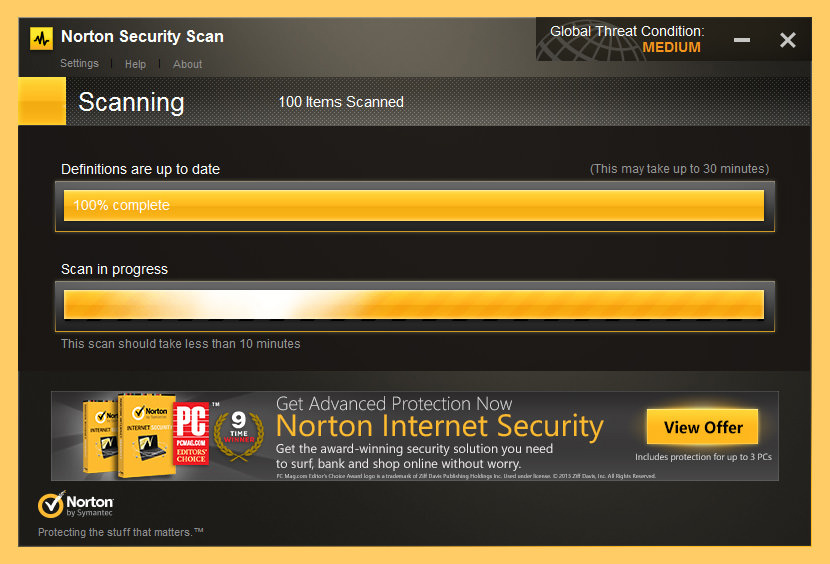Open the Settings menu

(79, 63)
